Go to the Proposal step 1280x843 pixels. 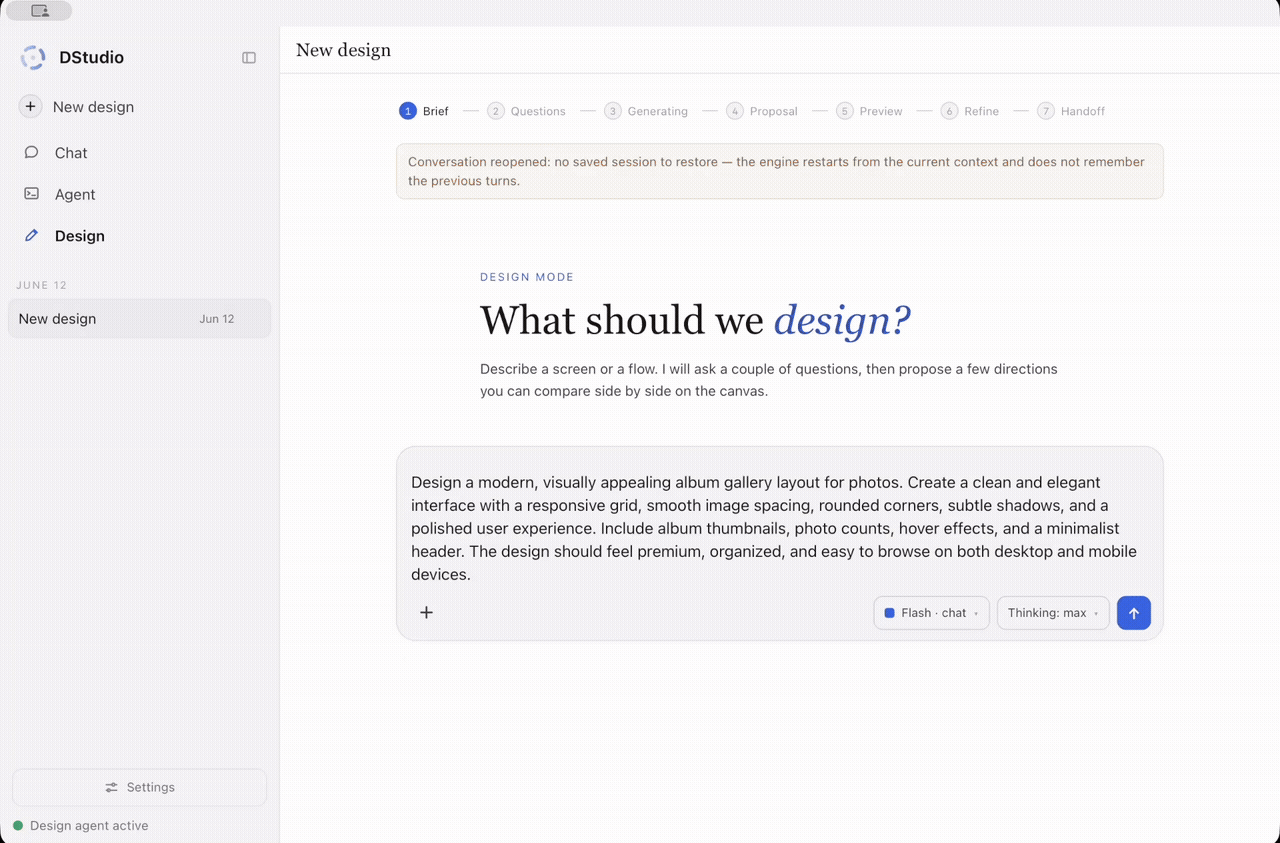coord(762,111)
